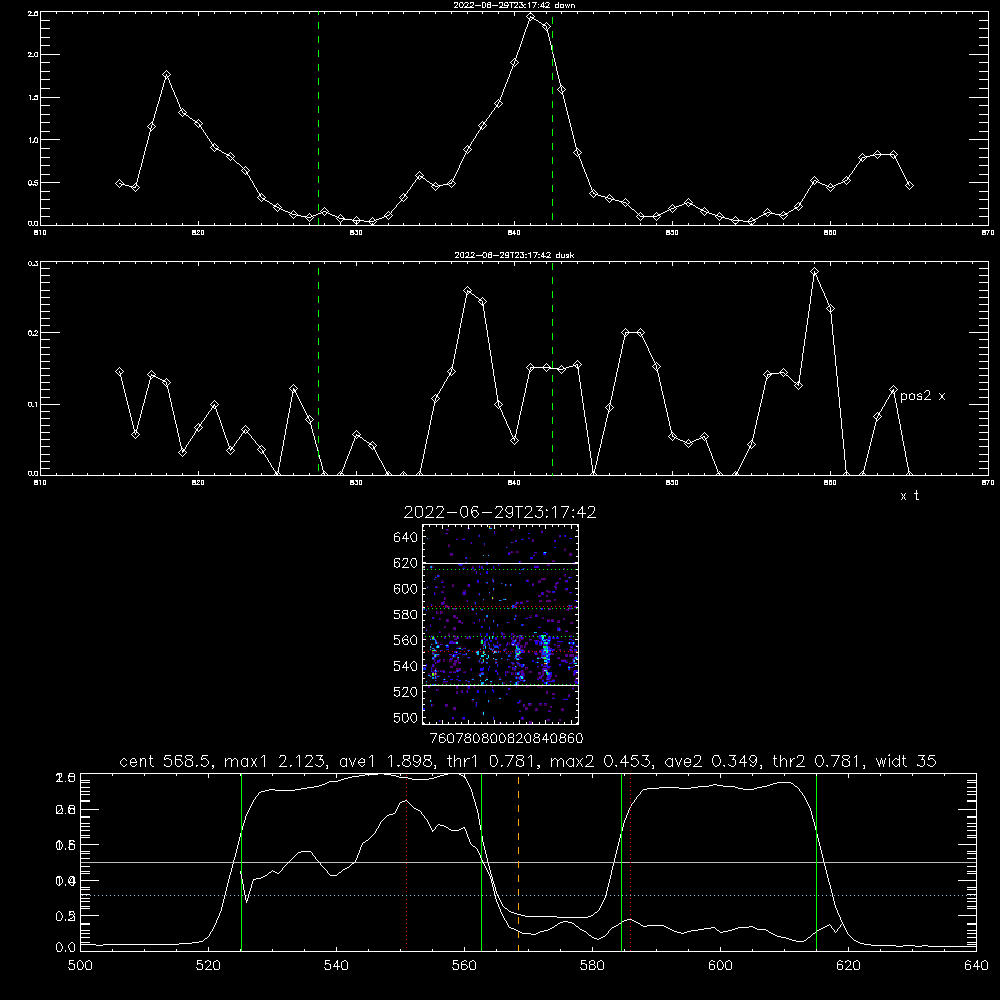Select the 'ave2 0.349' value

[709, 761]
